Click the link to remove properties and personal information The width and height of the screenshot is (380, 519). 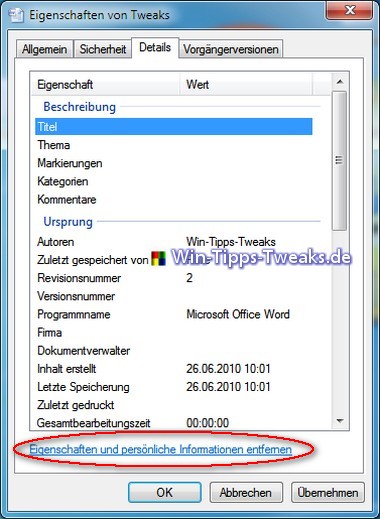tap(161, 449)
